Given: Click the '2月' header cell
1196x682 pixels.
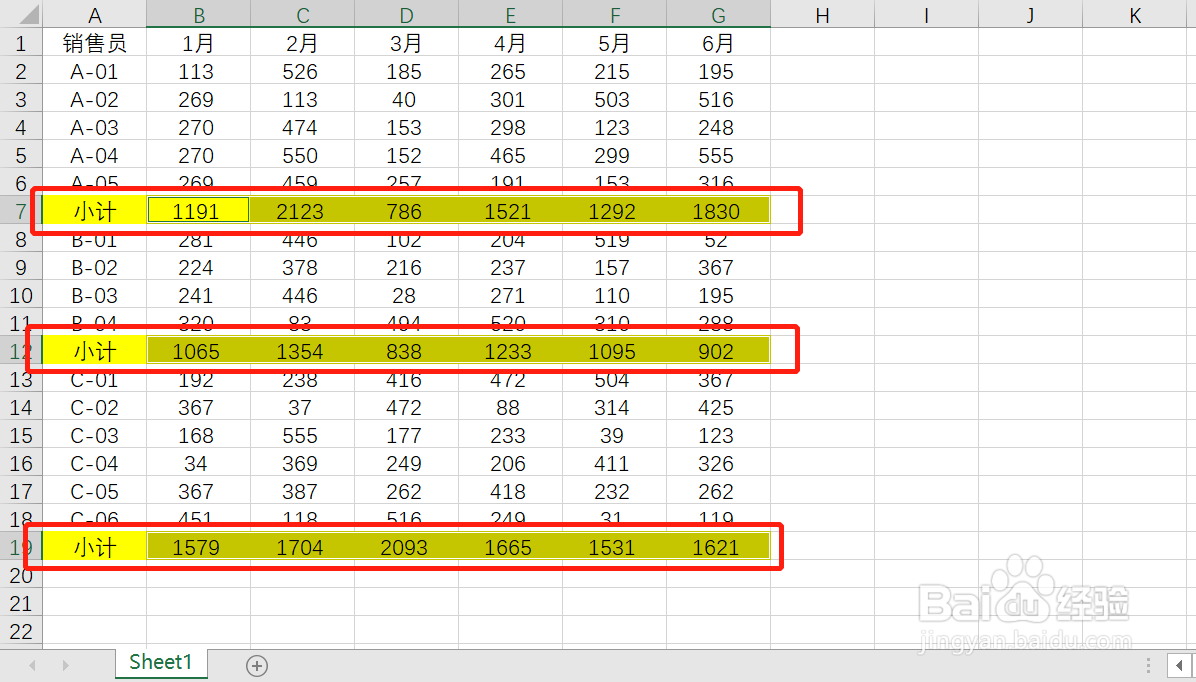Looking at the screenshot, I should [303, 43].
